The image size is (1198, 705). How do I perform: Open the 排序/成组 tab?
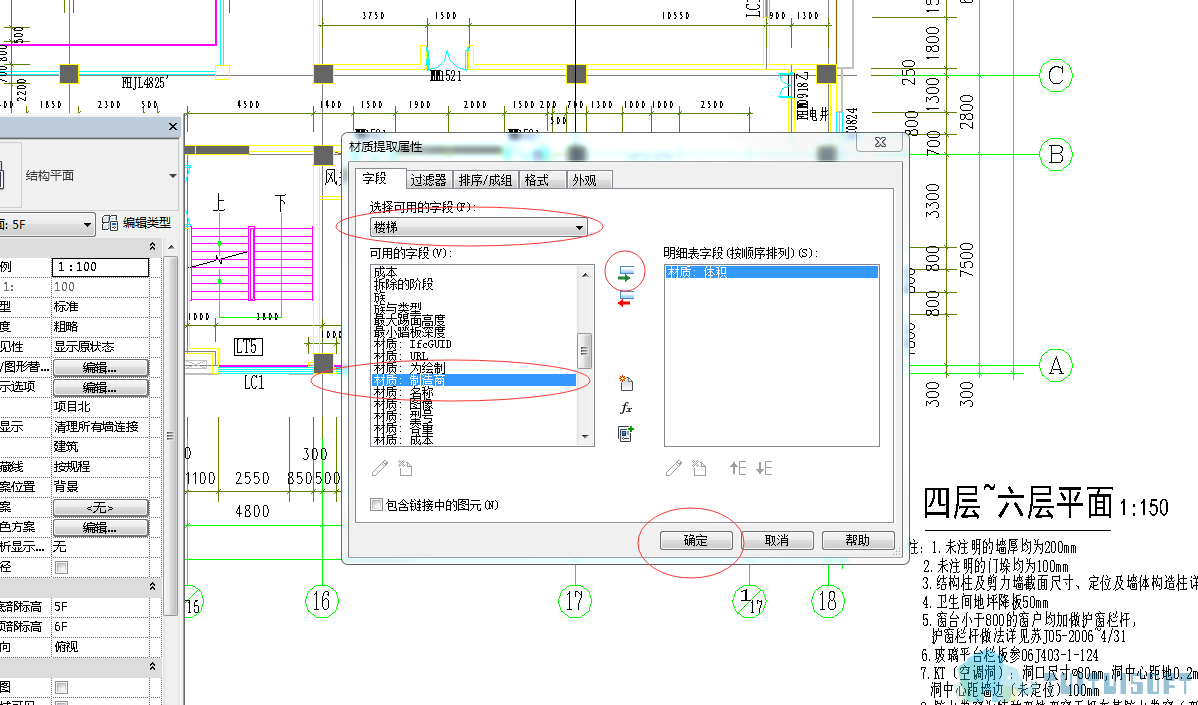tap(485, 180)
